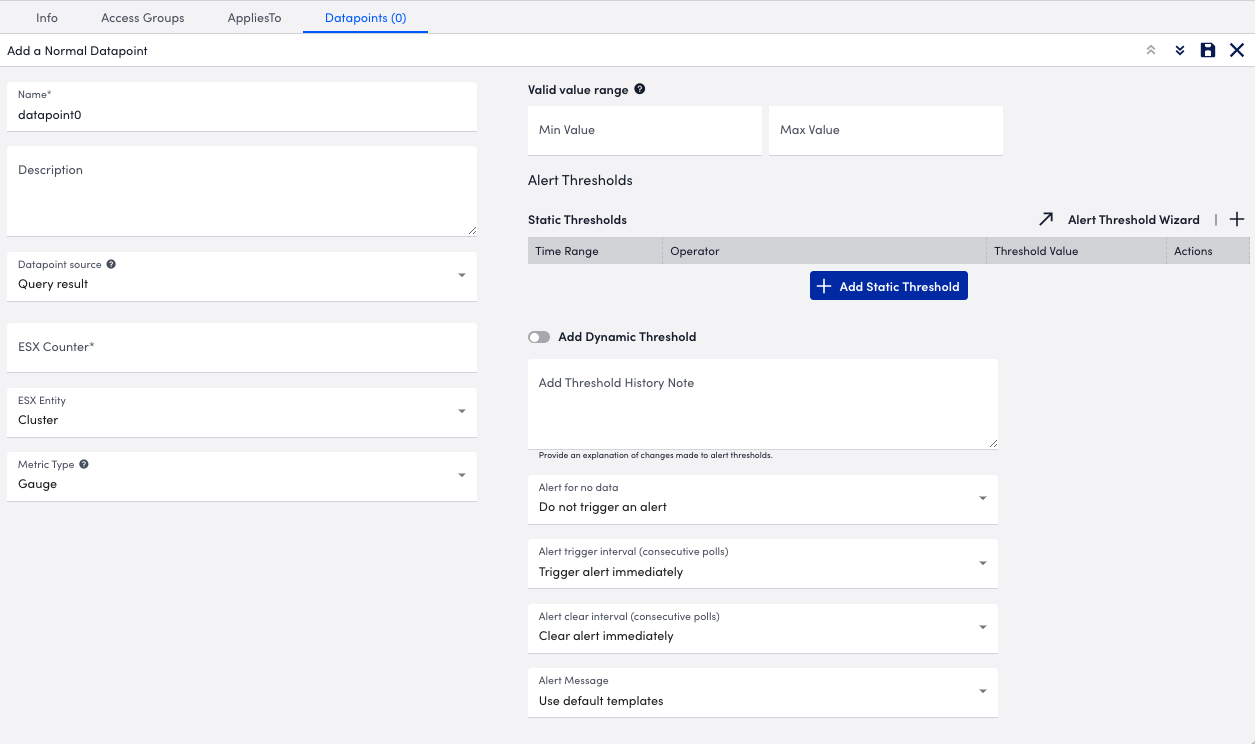
Task: Switch to the AppliesTo tab
Action: click(x=254, y=18)
